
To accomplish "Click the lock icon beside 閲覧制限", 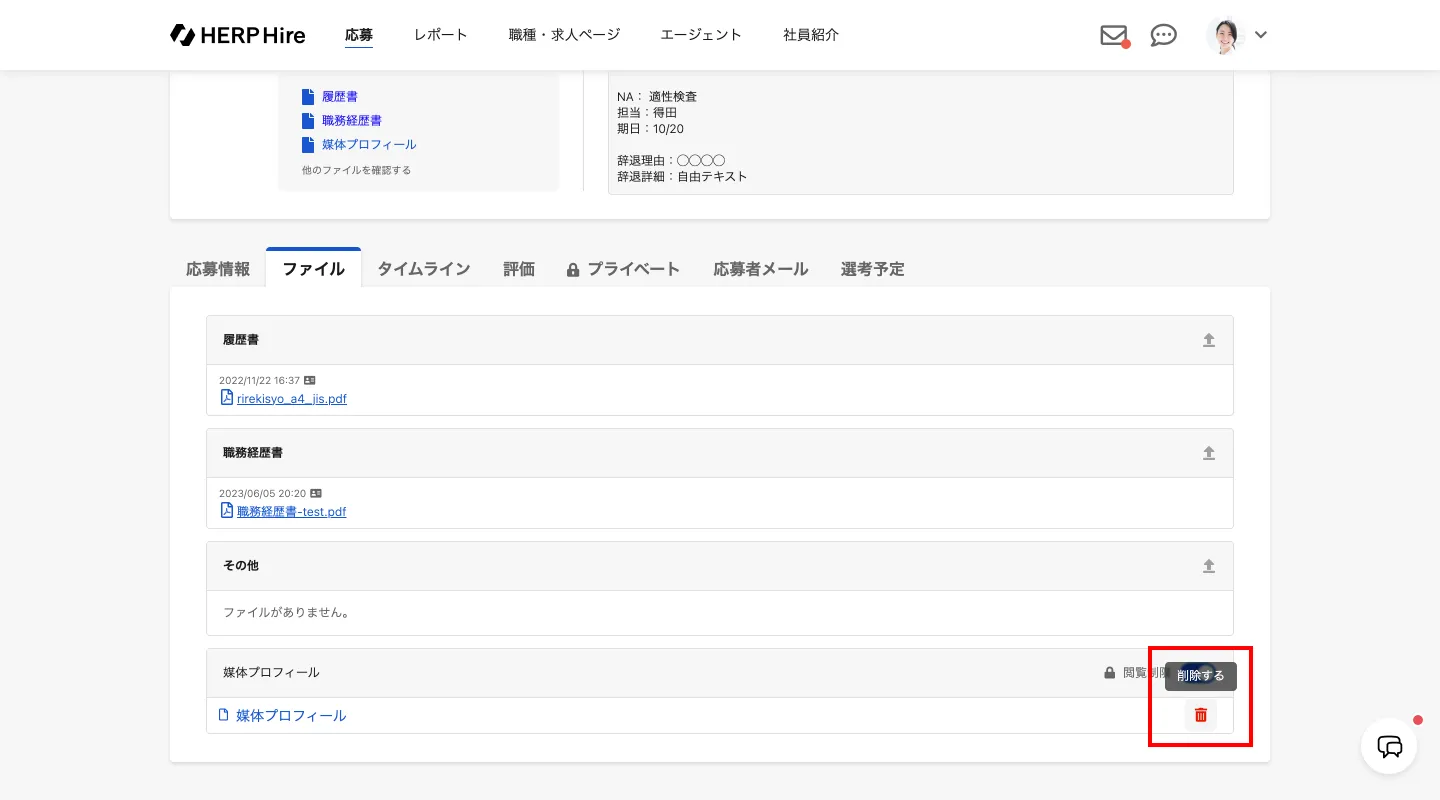I will (1110, 673).
